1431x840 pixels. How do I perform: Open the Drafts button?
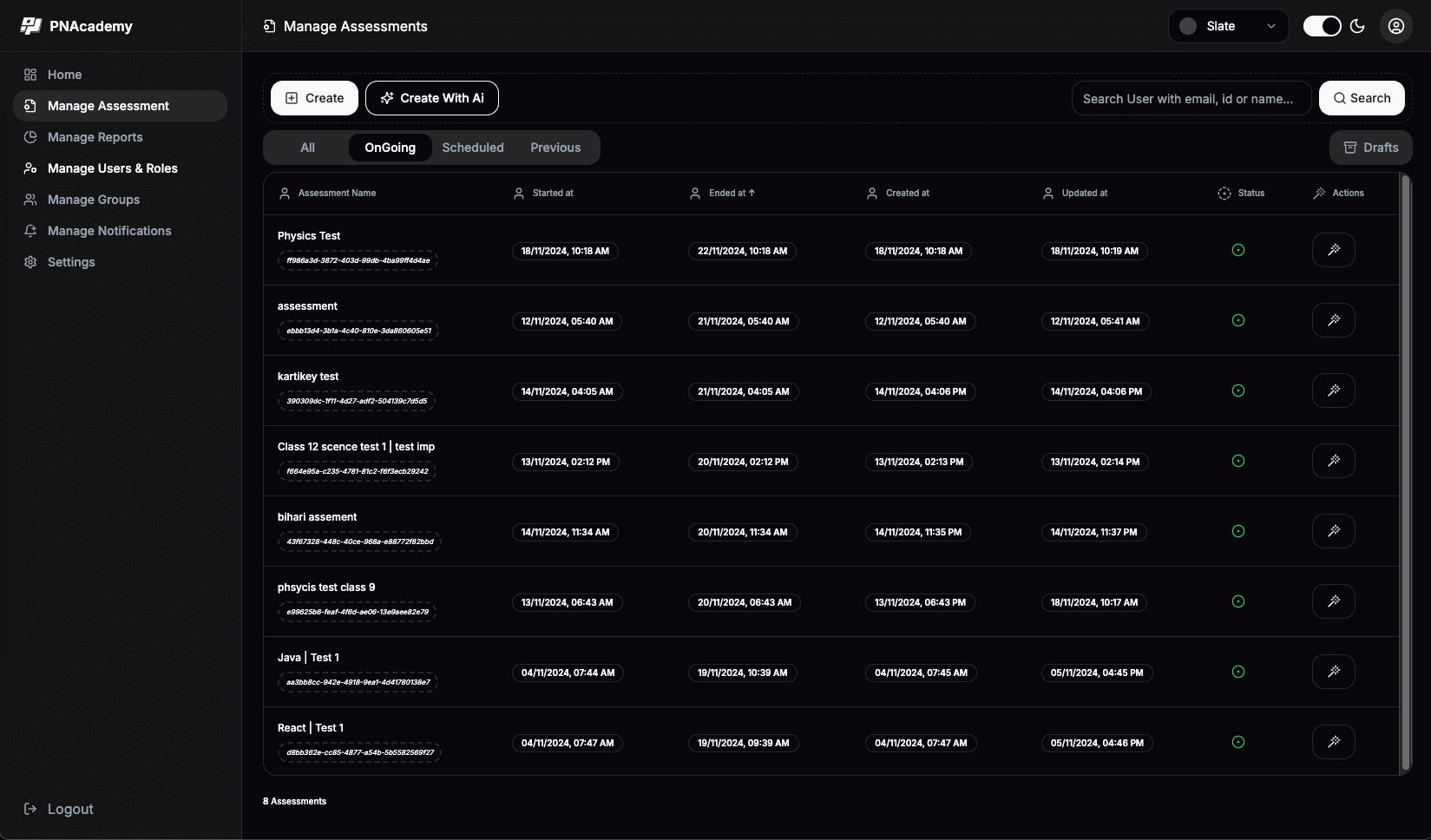[1370, 148]
